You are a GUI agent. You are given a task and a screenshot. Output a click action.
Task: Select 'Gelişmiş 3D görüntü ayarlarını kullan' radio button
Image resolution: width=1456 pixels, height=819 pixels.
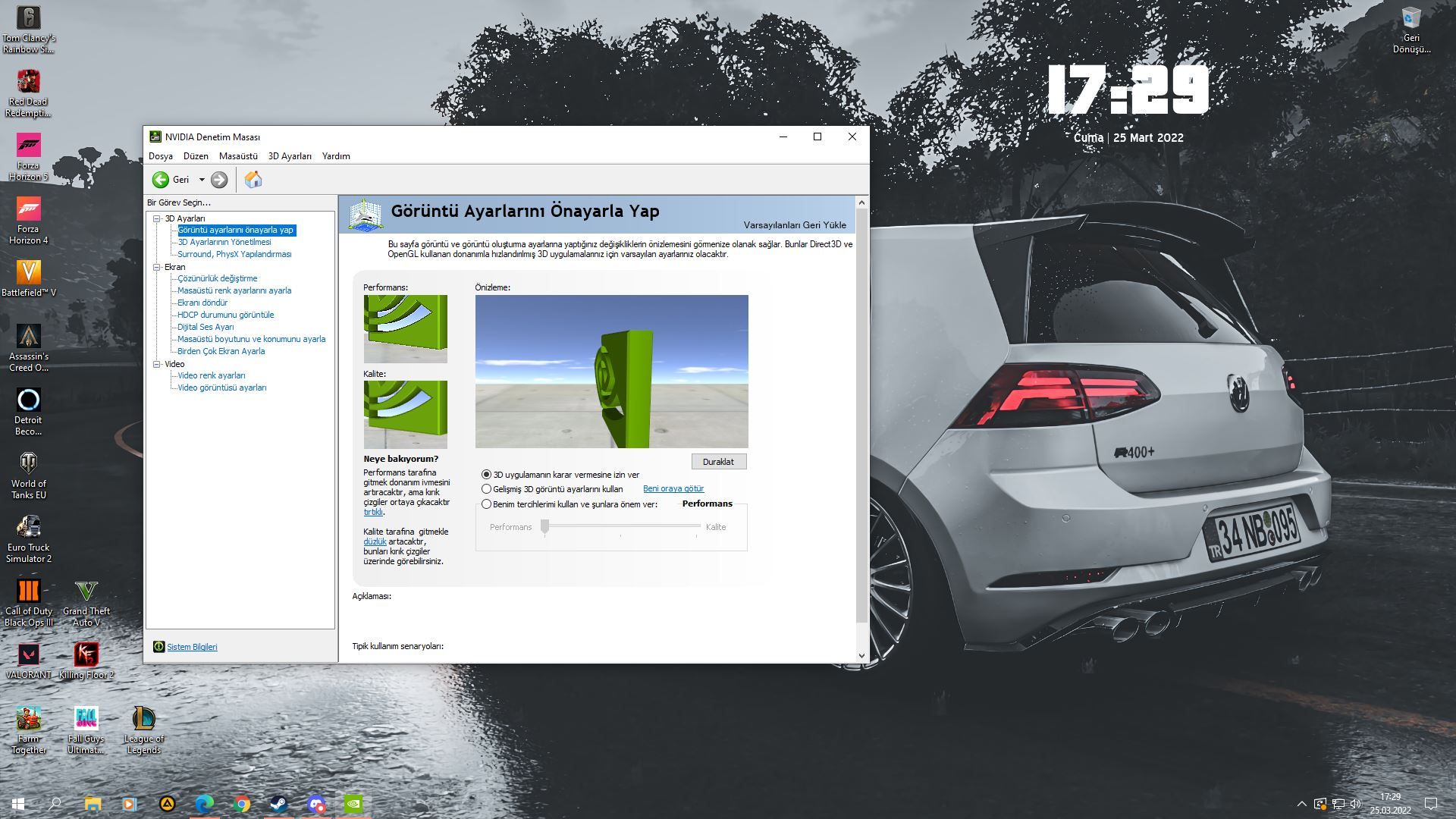coord(486,489)
